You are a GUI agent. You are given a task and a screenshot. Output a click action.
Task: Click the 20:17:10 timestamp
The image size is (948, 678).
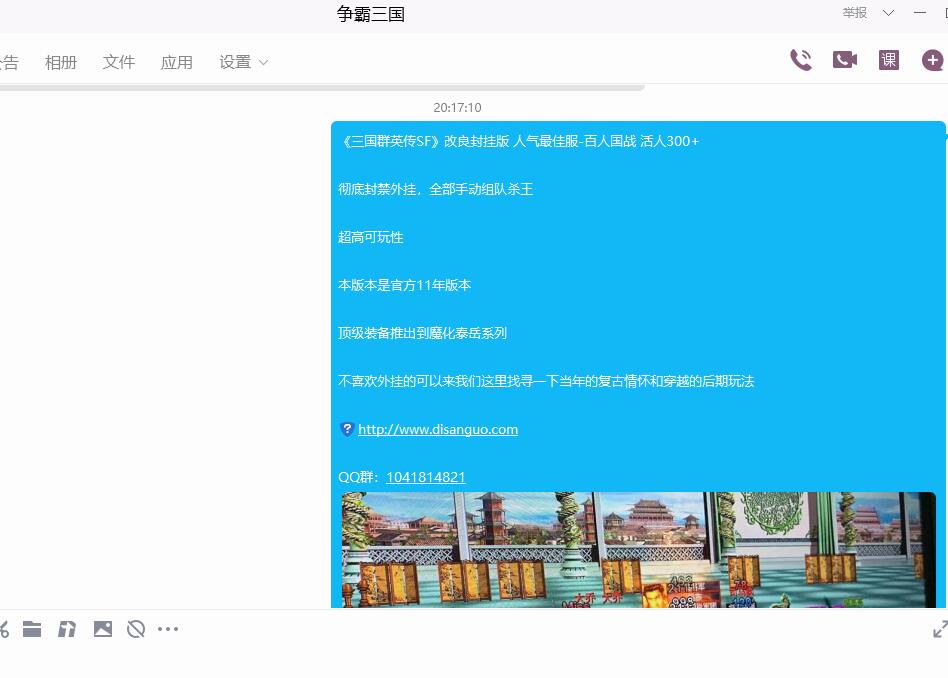457,108
